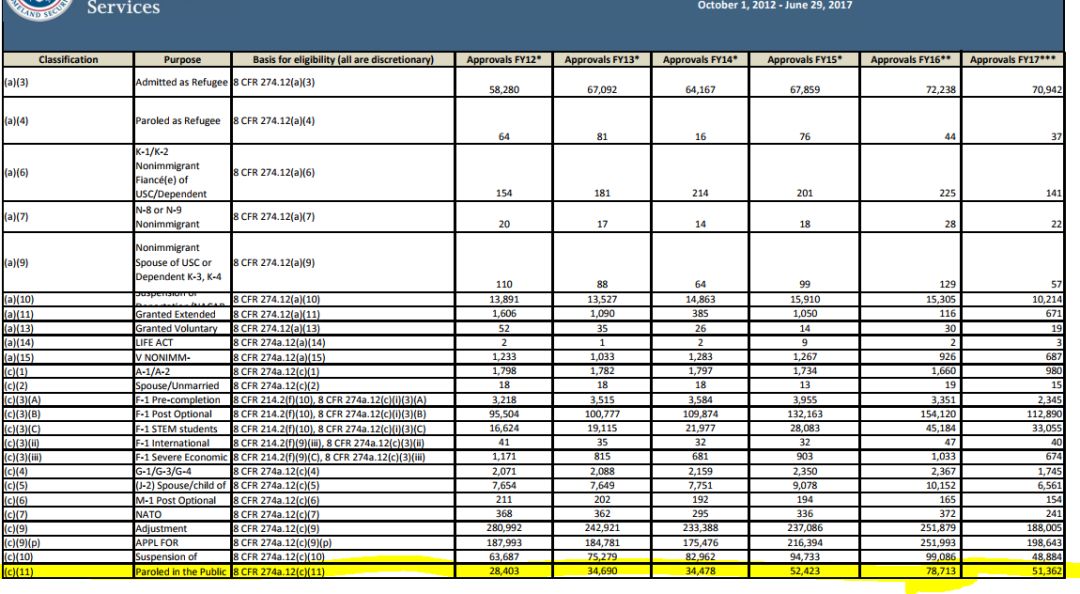The height and width of the screenshot is (594, 1080).
Task: Click the 'Services' header title text
Action: 123,8
